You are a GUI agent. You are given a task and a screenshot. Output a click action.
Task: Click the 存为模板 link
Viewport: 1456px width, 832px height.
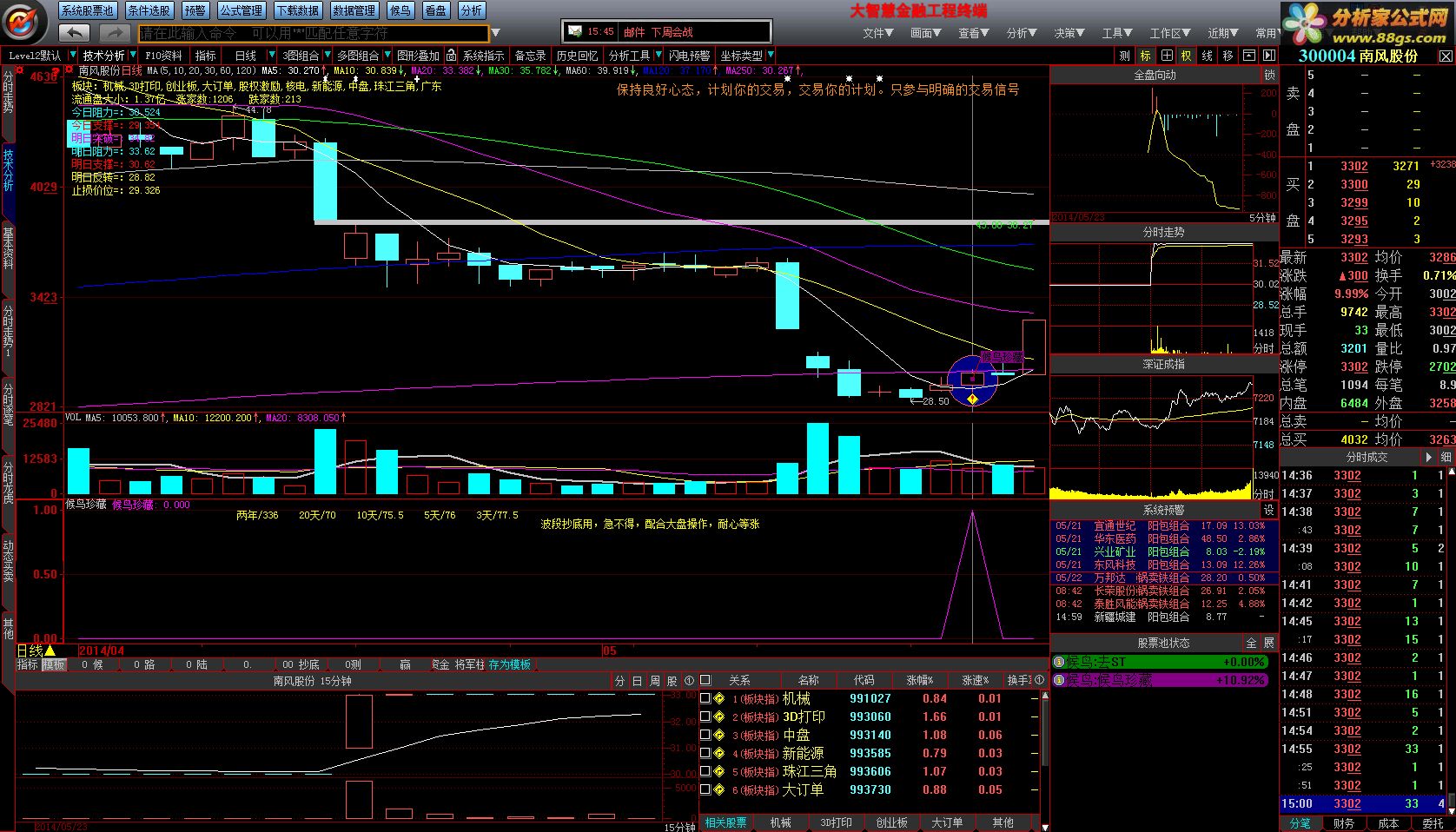click(509, 664)
